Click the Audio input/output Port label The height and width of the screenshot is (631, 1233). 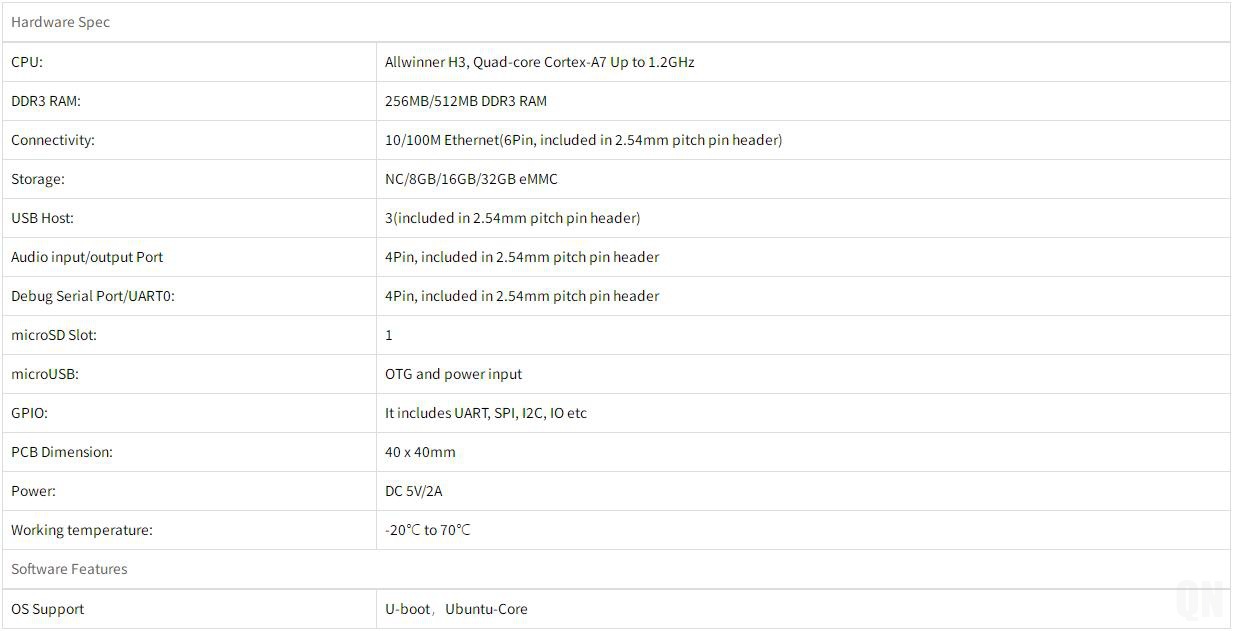87,257
